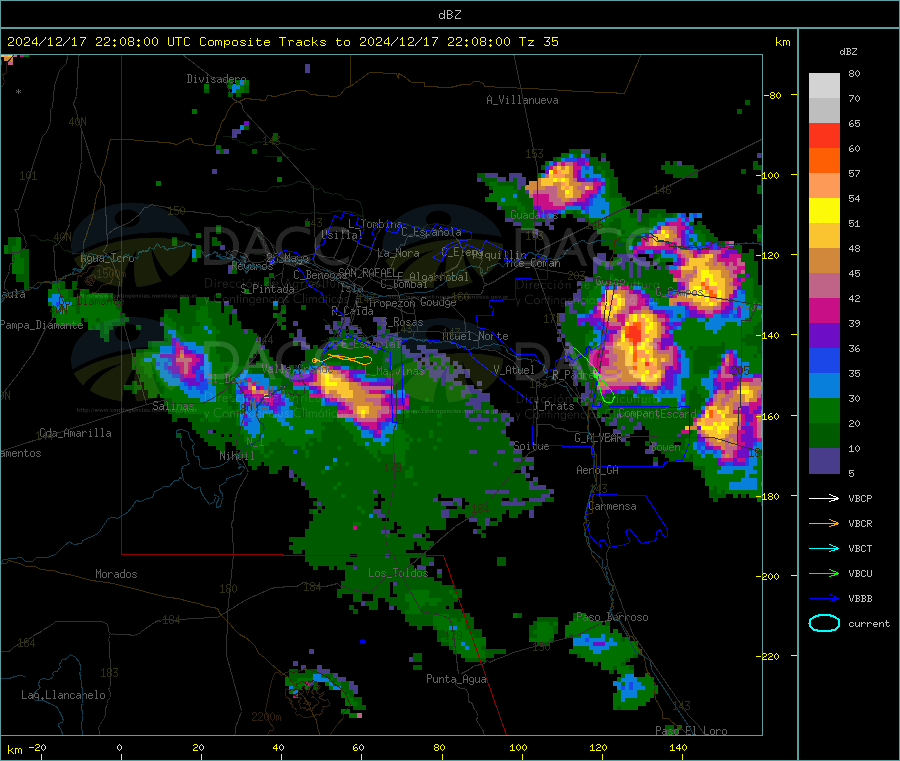This screenshot has height=761, width=900.
Task: Click the 'Bowen' map label
Action: click(x=665, y=446)
